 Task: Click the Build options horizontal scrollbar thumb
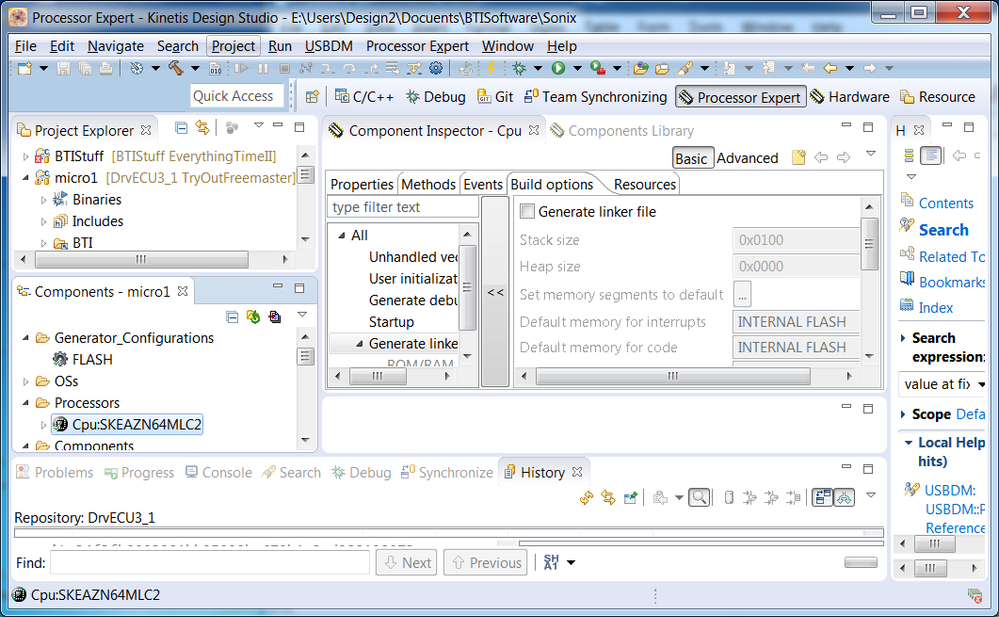(x=673, y=376)
